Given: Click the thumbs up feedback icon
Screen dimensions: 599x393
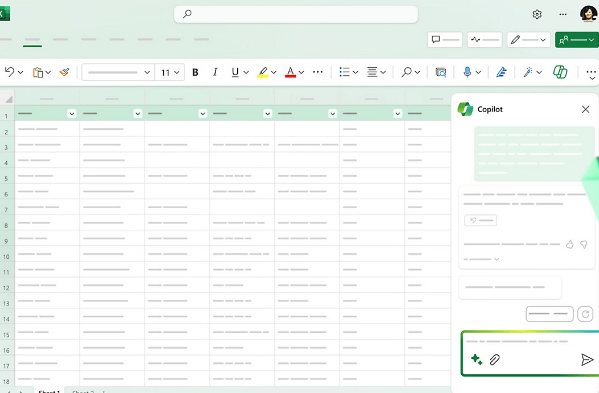Looking at the screenshot, I should 570,244.
